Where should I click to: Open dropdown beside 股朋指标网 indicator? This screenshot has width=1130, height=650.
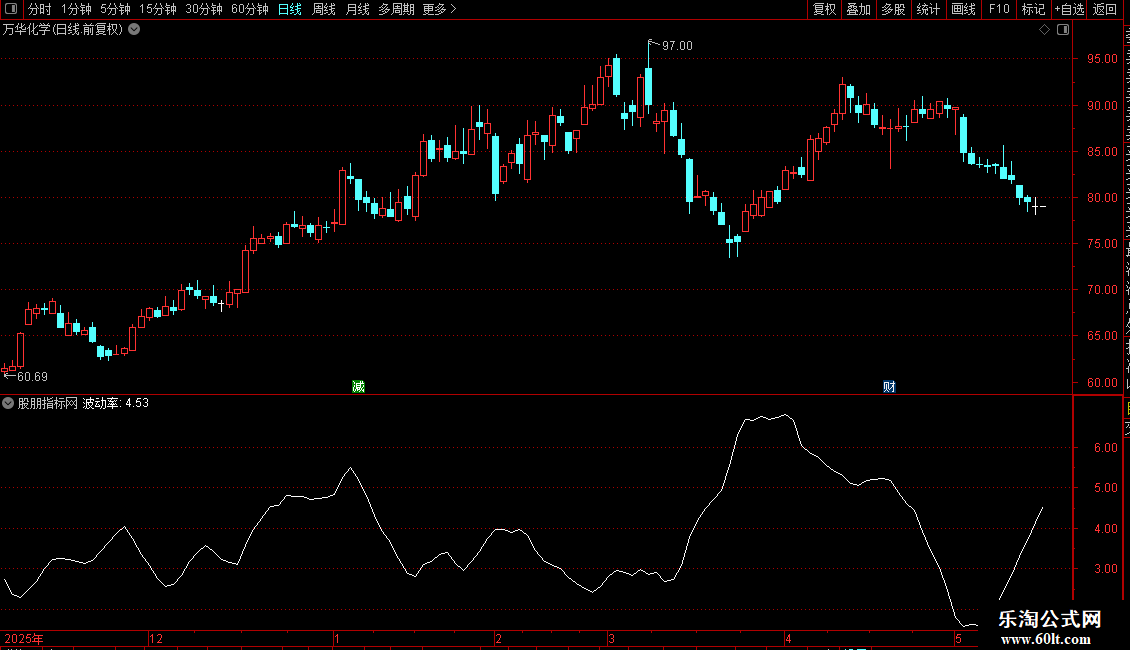[8, 404]
